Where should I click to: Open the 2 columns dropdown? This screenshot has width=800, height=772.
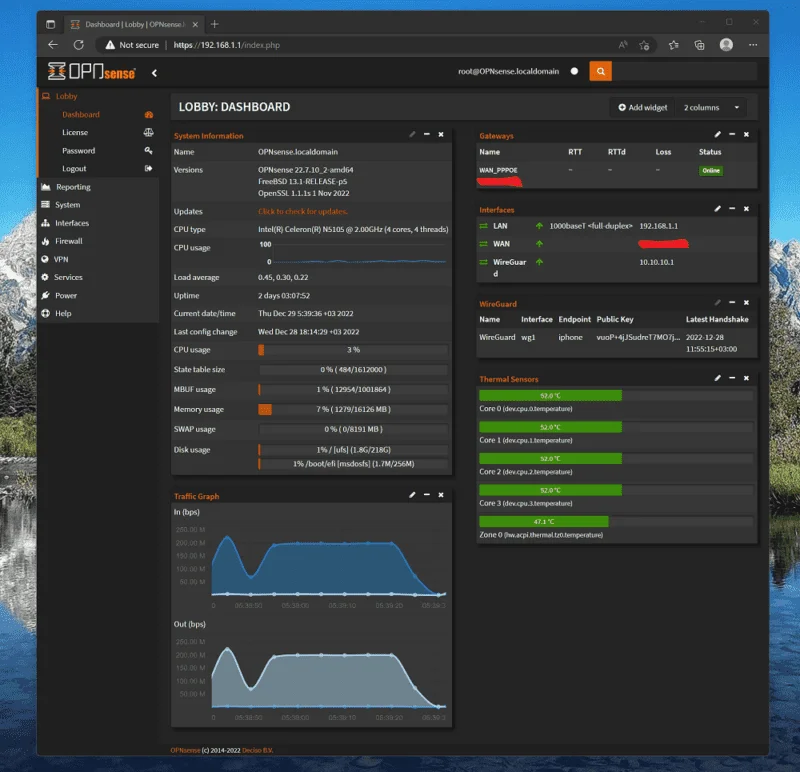712,108
